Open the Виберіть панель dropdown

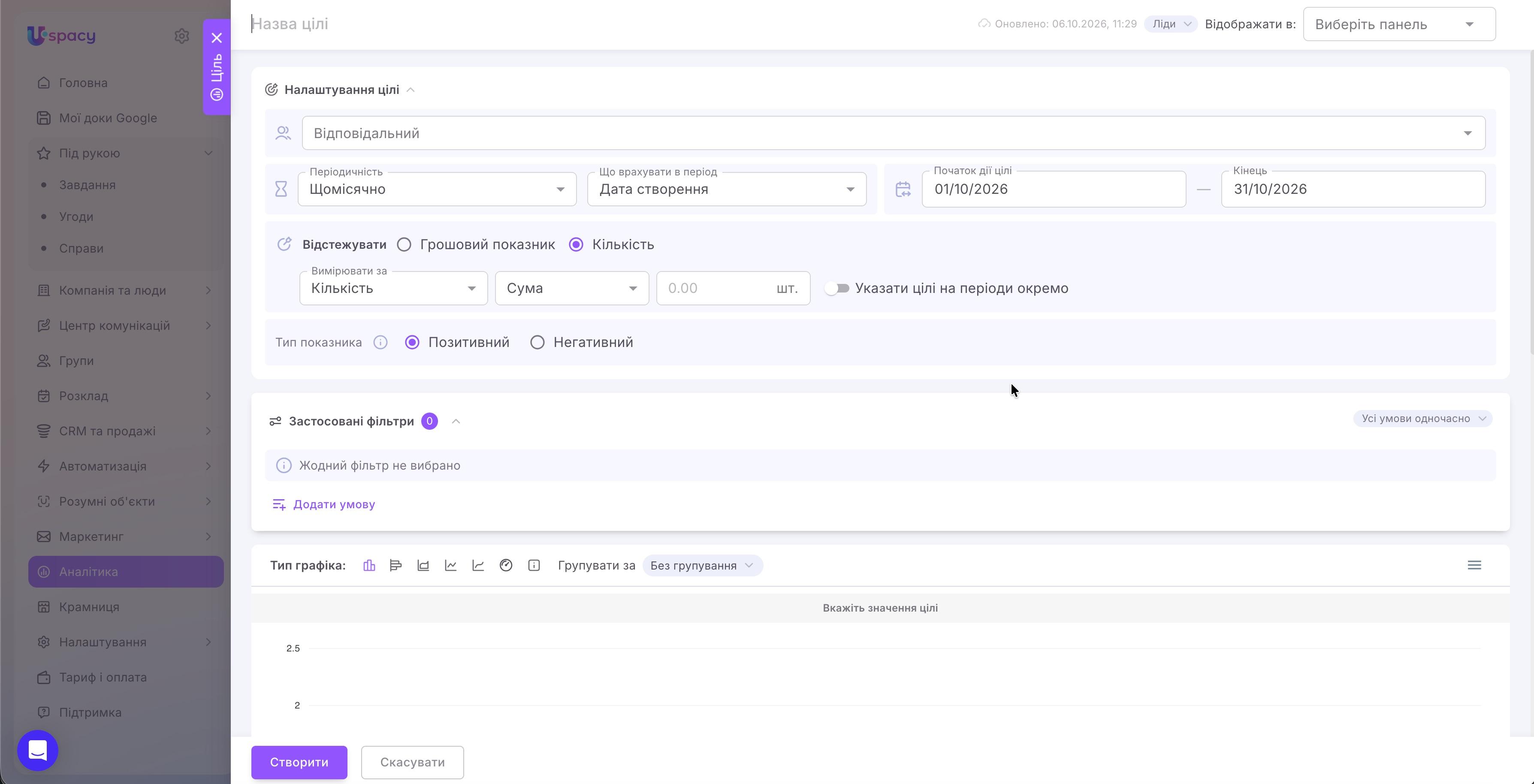coord(1399,24)
